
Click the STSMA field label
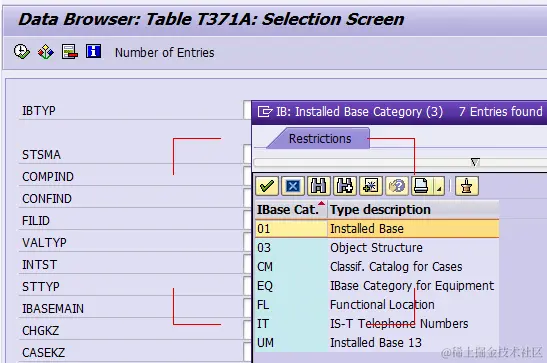click(x=42, y=155)
